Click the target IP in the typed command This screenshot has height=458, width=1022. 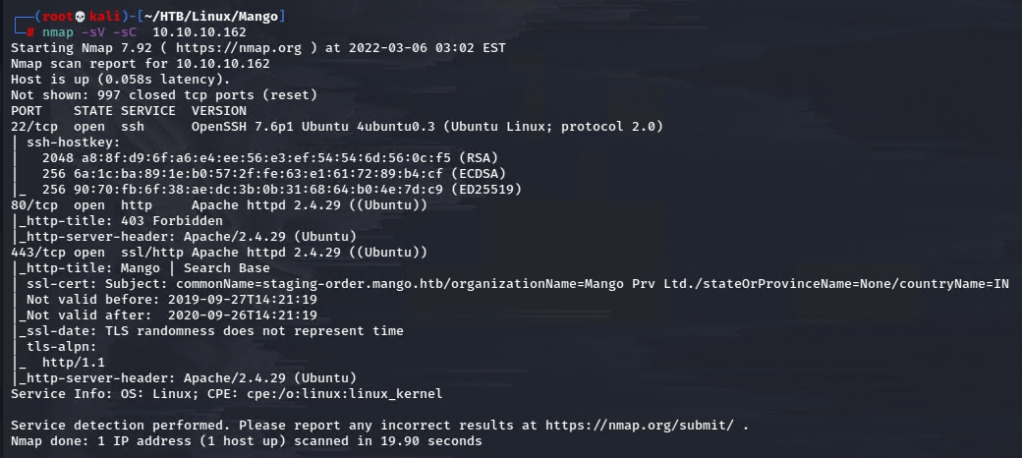(x=198, y=32)
